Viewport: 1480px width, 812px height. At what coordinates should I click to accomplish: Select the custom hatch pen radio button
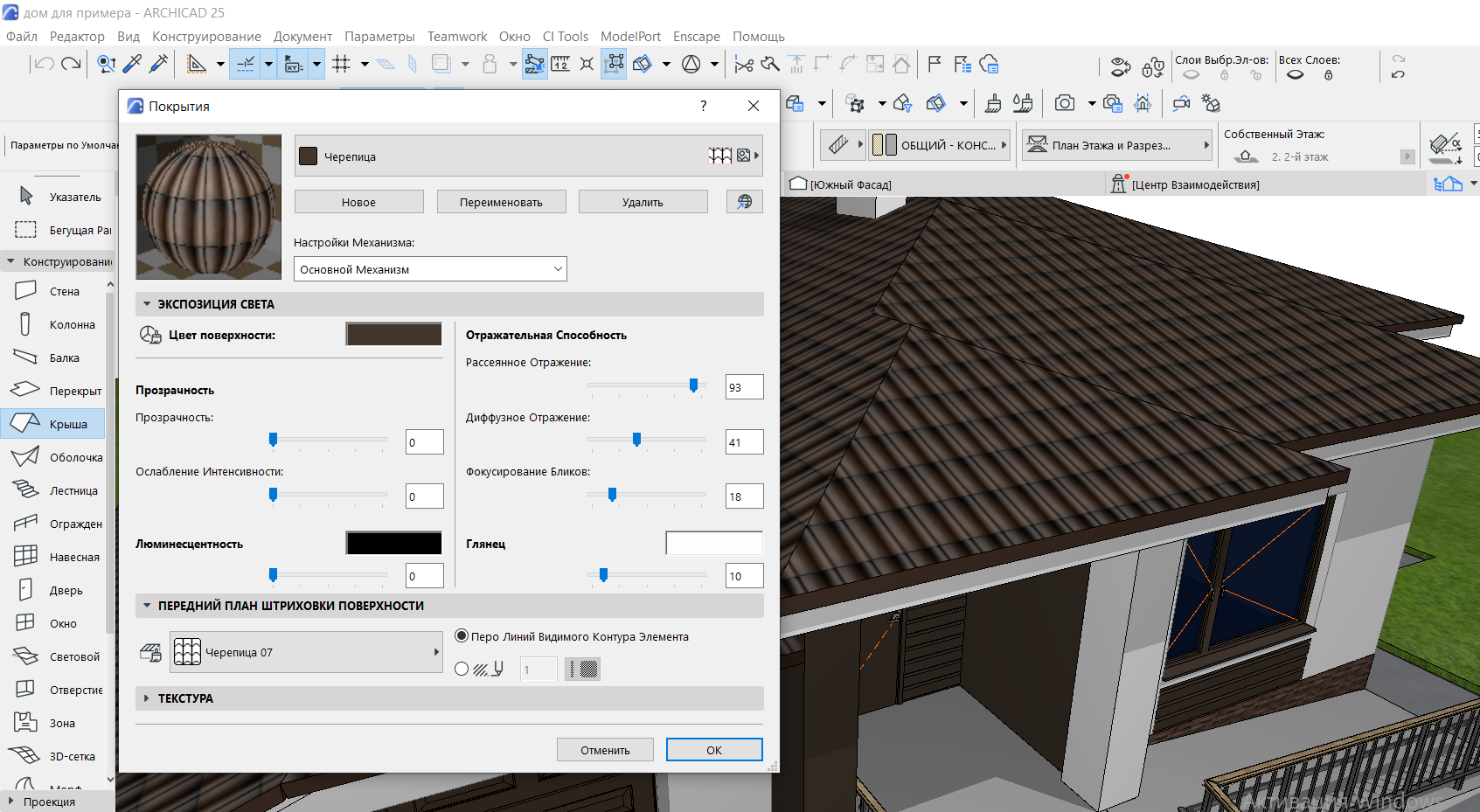point(462,669)
